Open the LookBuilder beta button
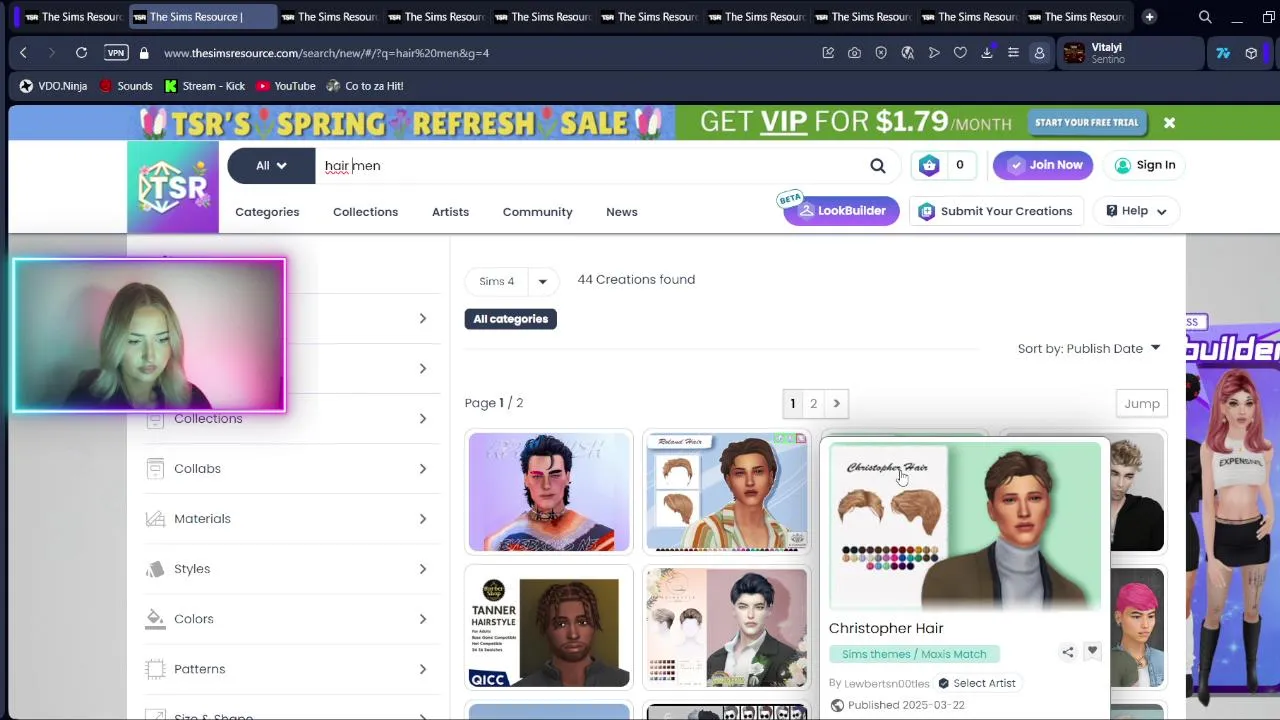This screenshot has width=1280, height=720. pyautogui.click(x=841, y=211)
